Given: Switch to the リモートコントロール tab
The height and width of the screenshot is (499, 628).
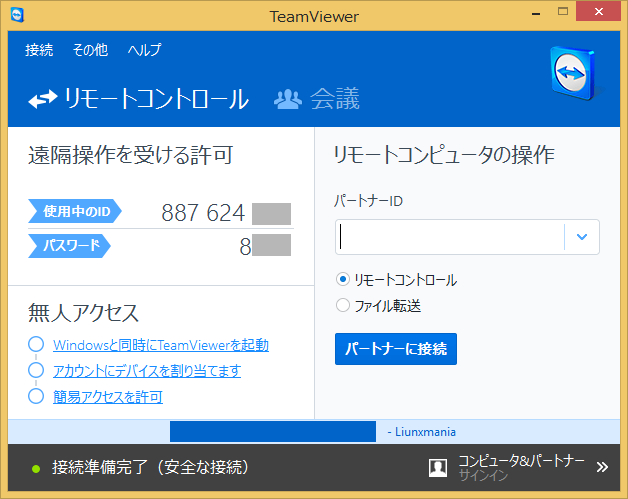Looking at the screenshot, I should [x=139, y=99].
